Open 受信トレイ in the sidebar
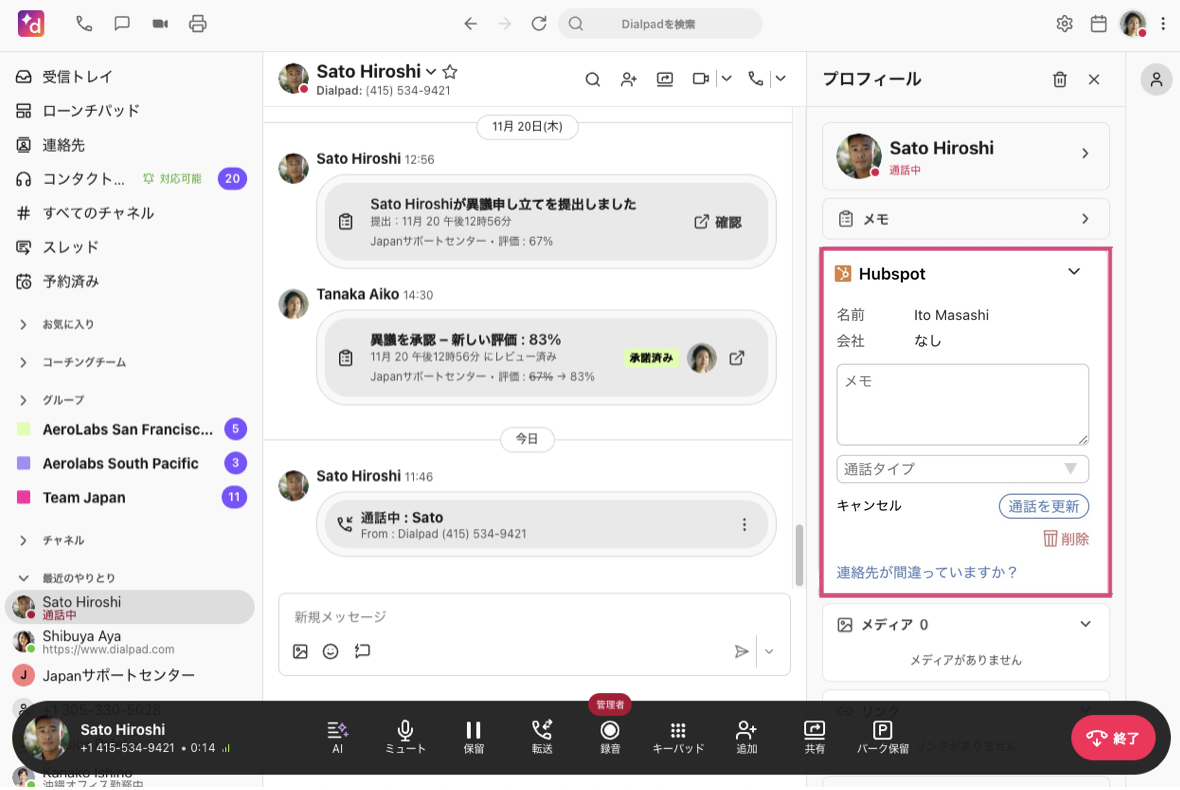This screenshot has height=790, width=1180. pos(77,77)
